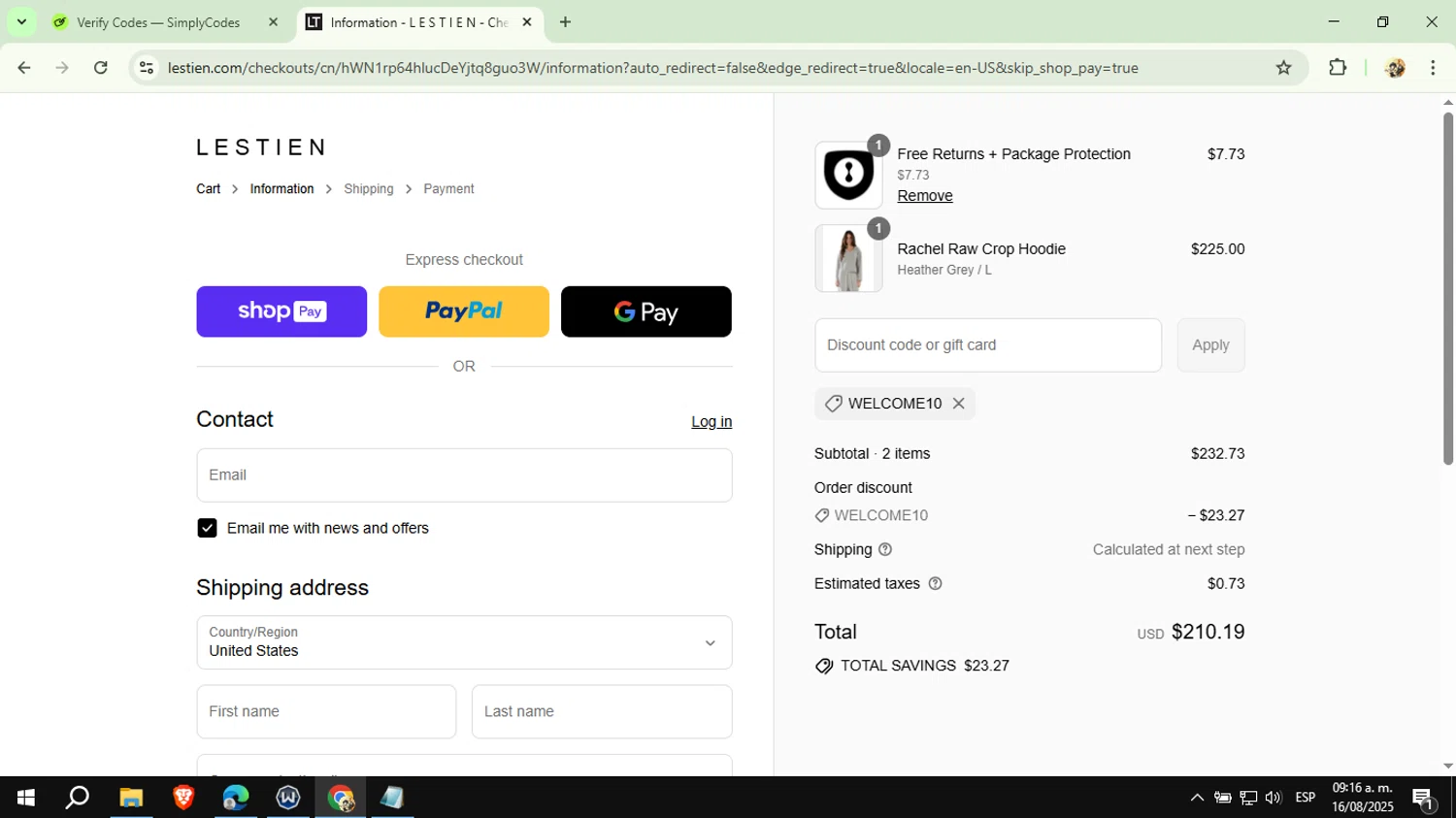
Task: Click the Subtotal 2 items text
Action: [872, 454]
